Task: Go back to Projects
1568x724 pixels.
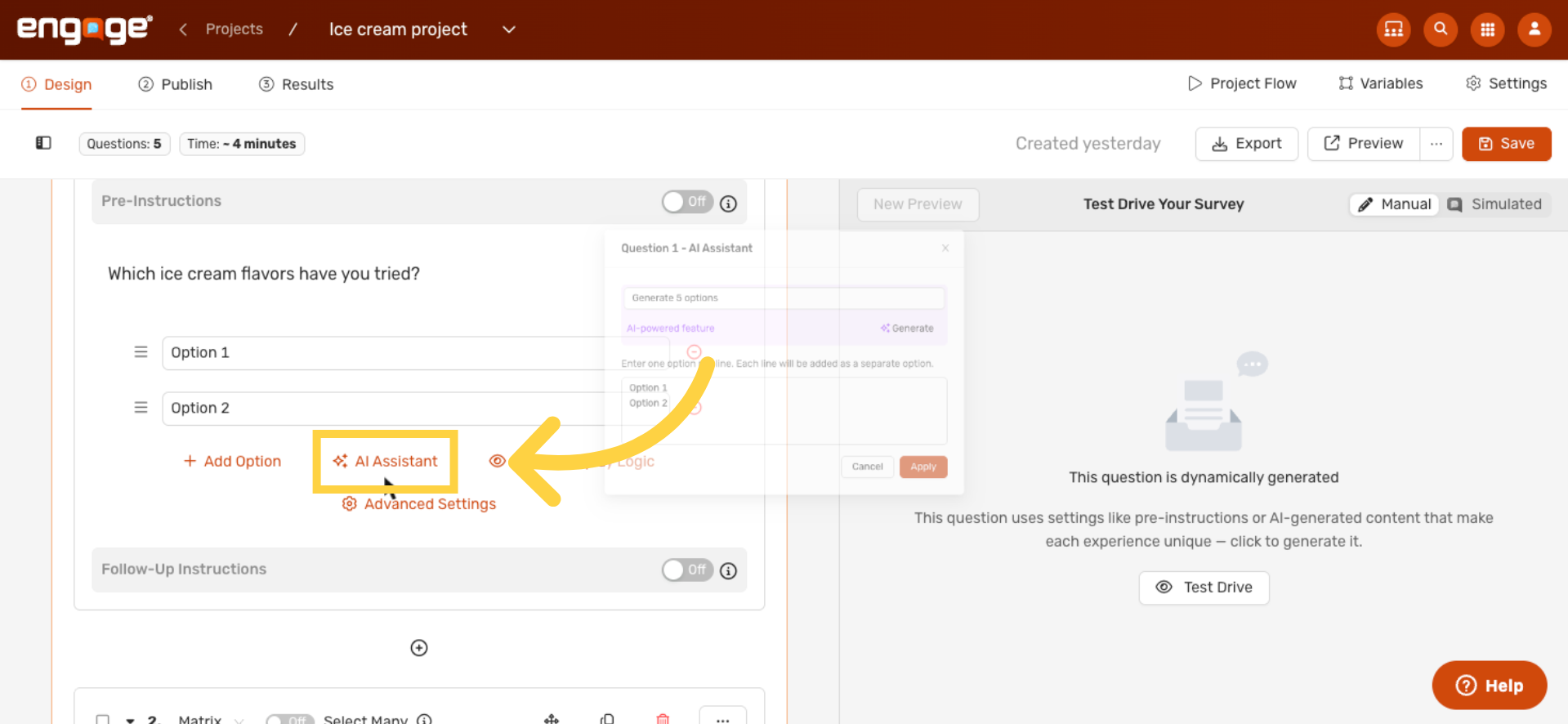Action: point(235,29)
